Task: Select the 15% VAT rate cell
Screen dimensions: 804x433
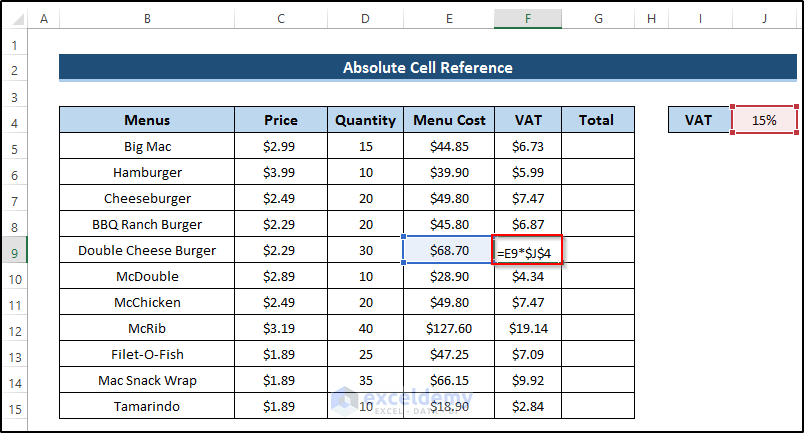Action: [765, 120]
